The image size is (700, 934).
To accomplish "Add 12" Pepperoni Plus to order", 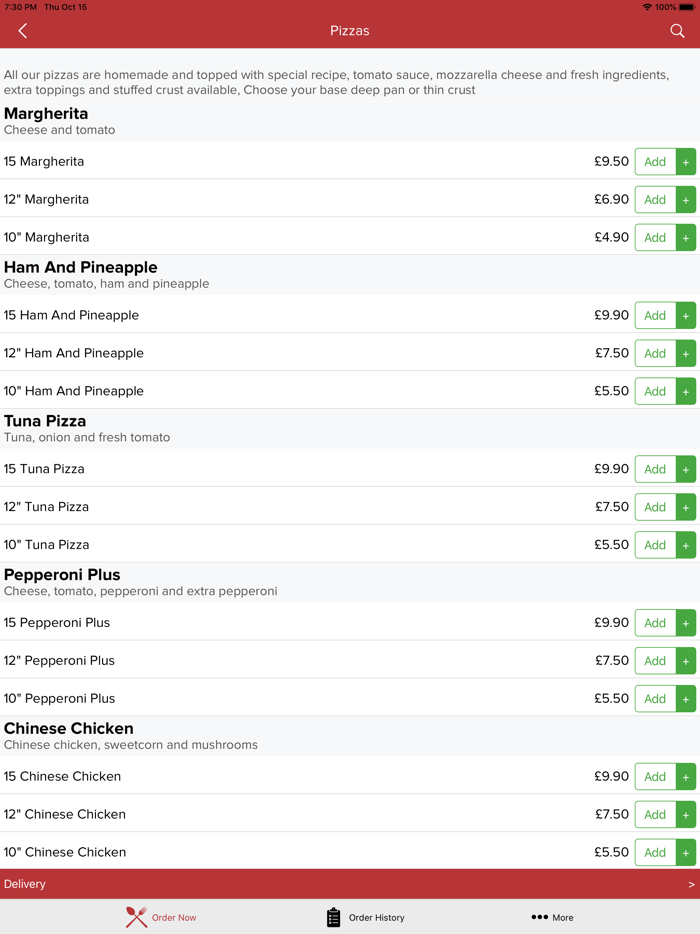I will [x=665, y=661].
